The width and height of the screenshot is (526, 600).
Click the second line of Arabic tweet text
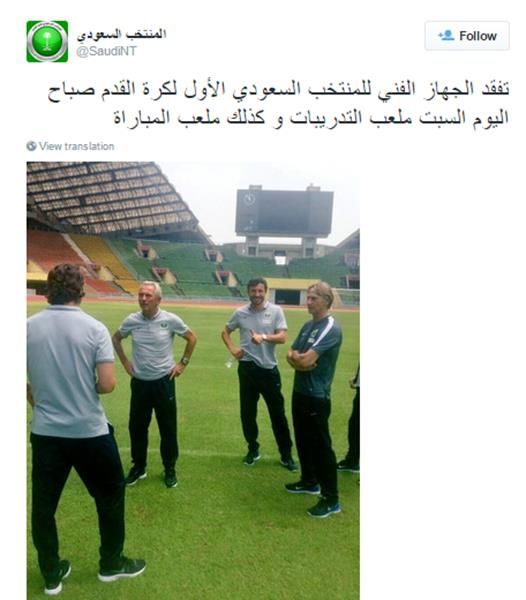(311, 117)
